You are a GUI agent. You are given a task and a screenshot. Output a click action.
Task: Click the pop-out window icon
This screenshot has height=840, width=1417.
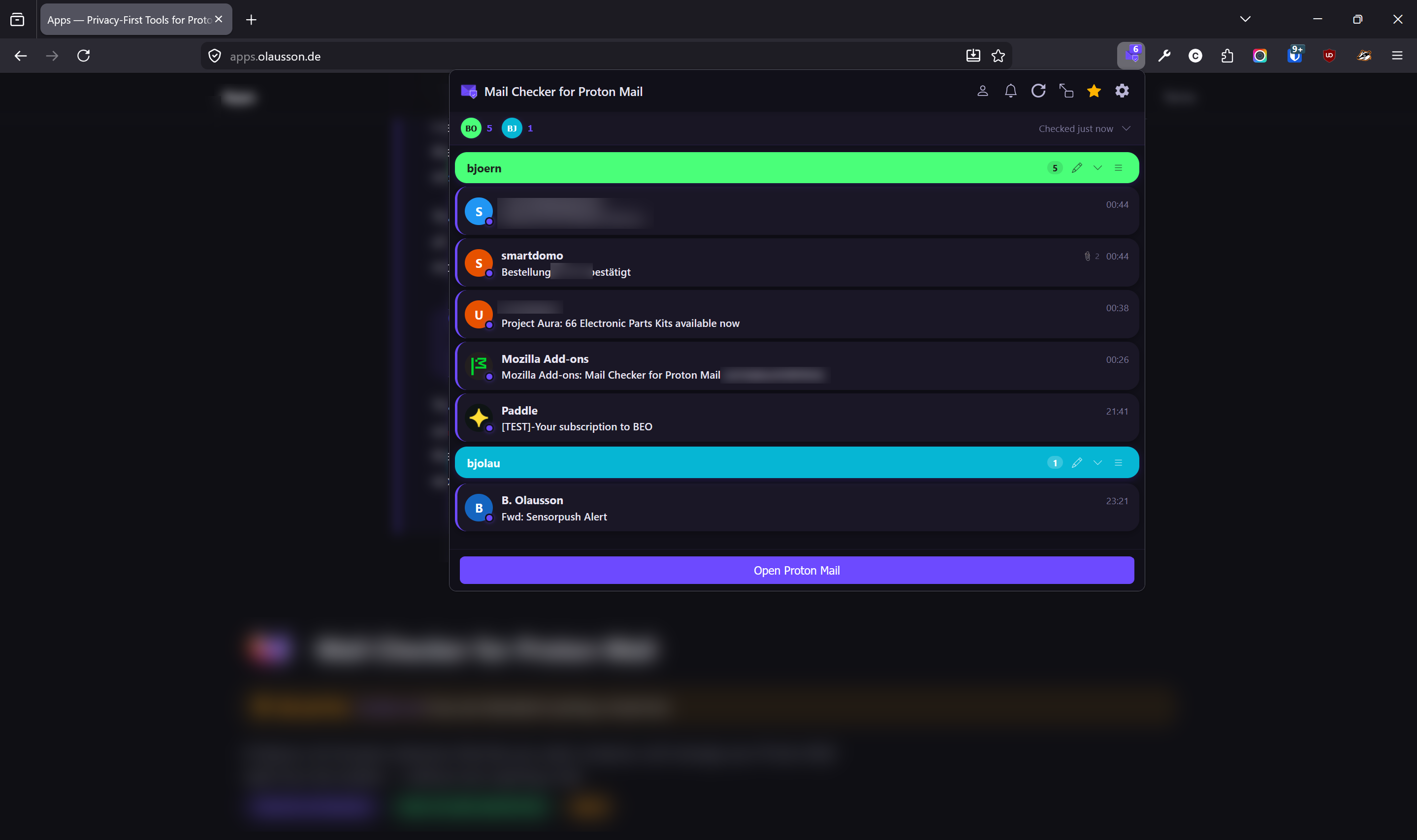pyautogui.click(x=1066, y=91)
